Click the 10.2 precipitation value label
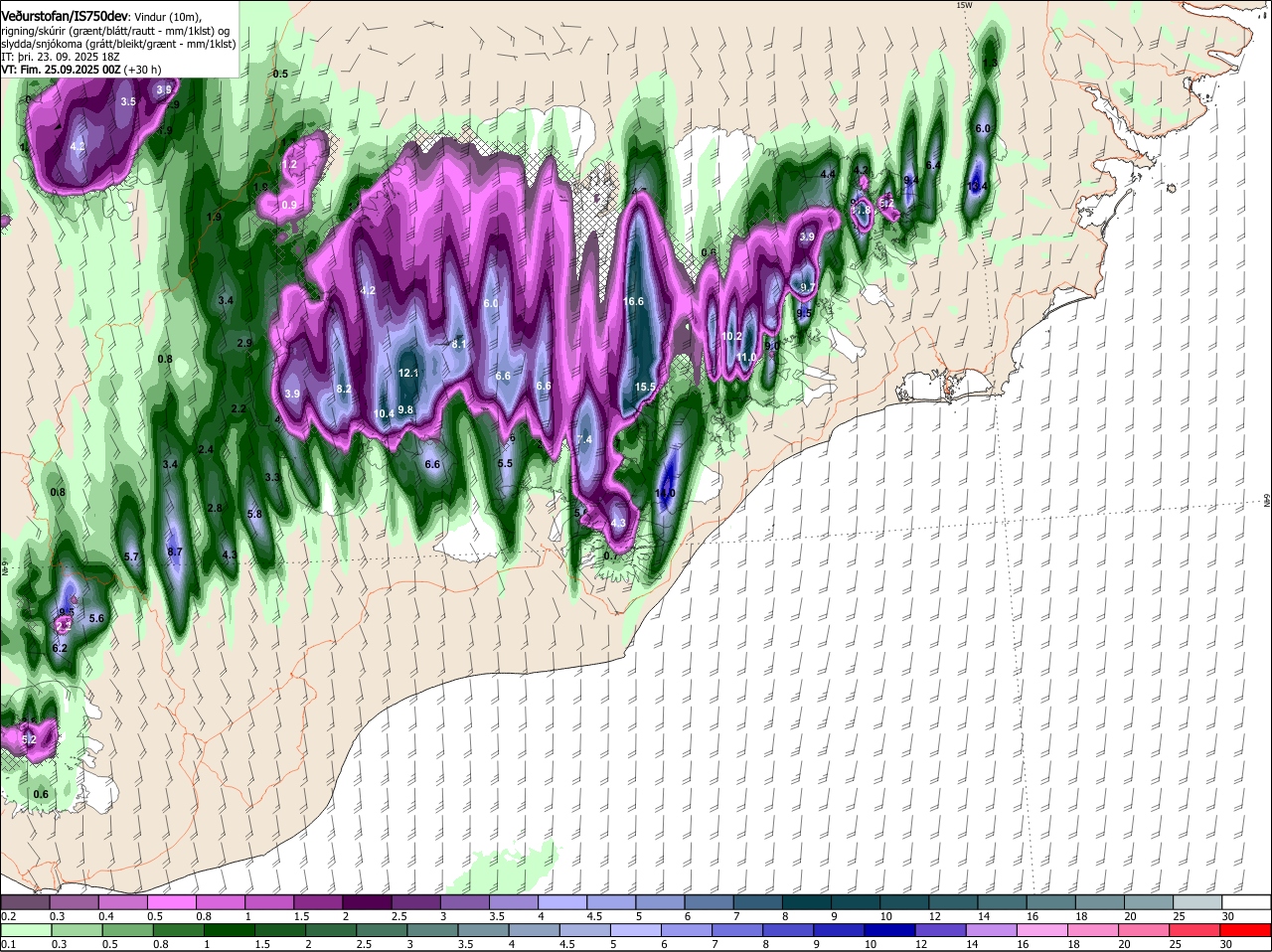 (x=732, y=336)
